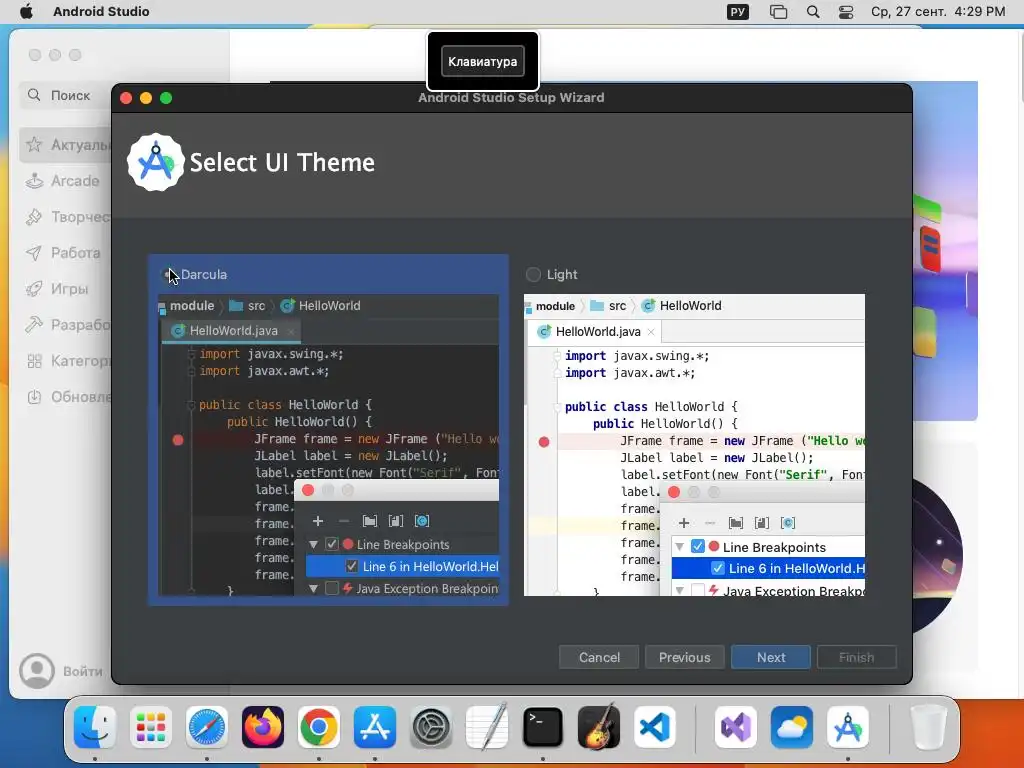Proceed with the Next button
The height and width of the screenshot is (768, 1024).
tap(771, 657)
